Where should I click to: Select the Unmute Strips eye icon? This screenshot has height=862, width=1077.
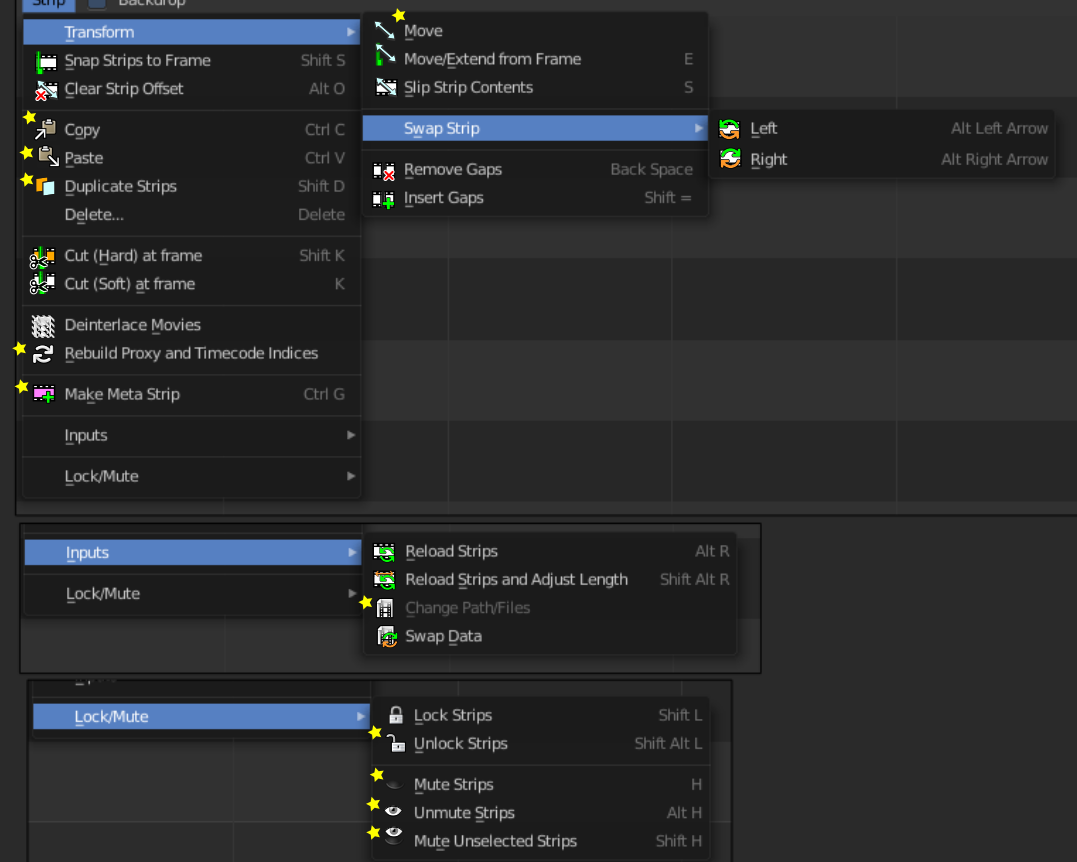393,811
